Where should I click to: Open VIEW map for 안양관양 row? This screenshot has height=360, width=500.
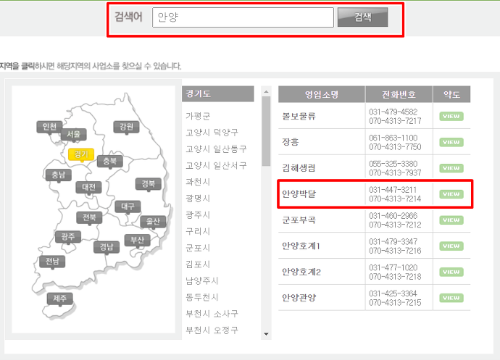coord(451,298)
